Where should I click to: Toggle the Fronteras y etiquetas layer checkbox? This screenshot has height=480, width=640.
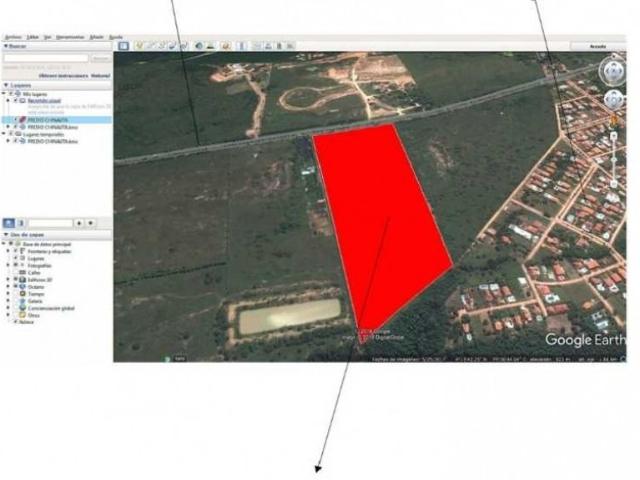(x=16, y=251)
